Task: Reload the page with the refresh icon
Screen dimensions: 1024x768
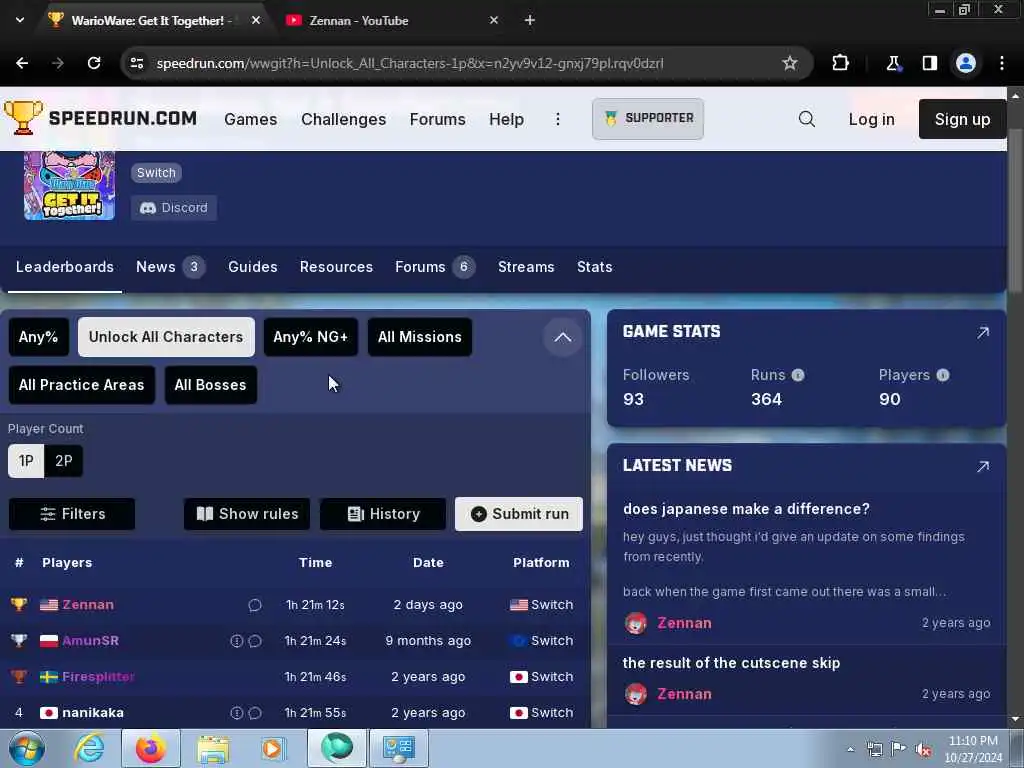Action: click(94, 63)
